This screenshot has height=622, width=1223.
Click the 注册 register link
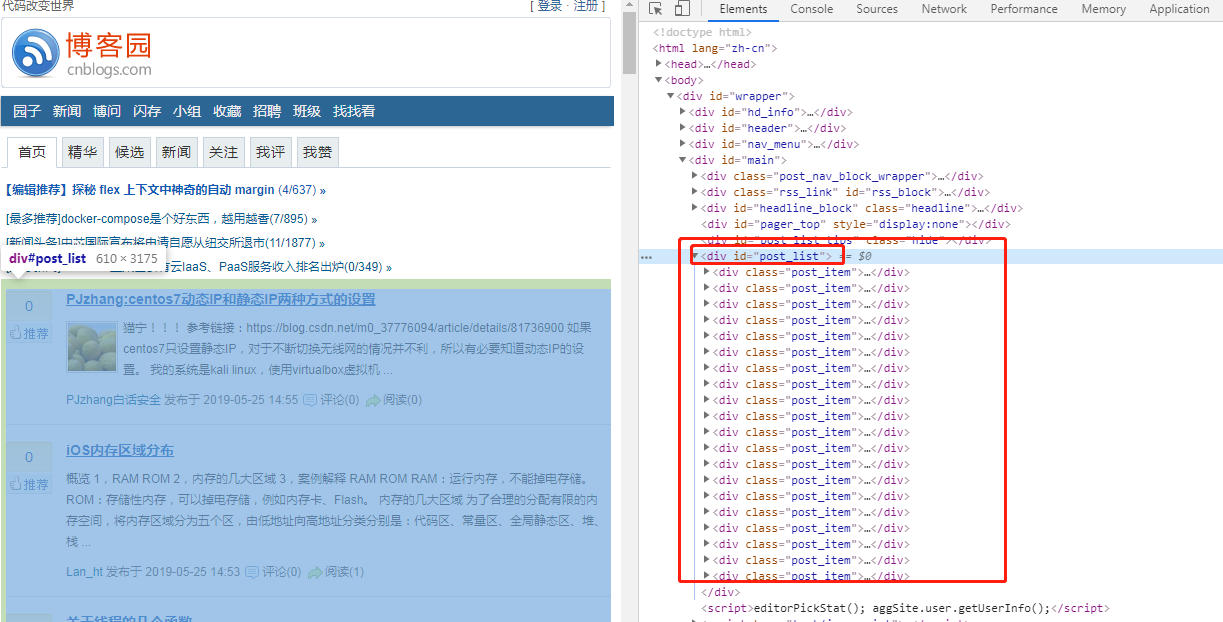(x=586, y=6)
